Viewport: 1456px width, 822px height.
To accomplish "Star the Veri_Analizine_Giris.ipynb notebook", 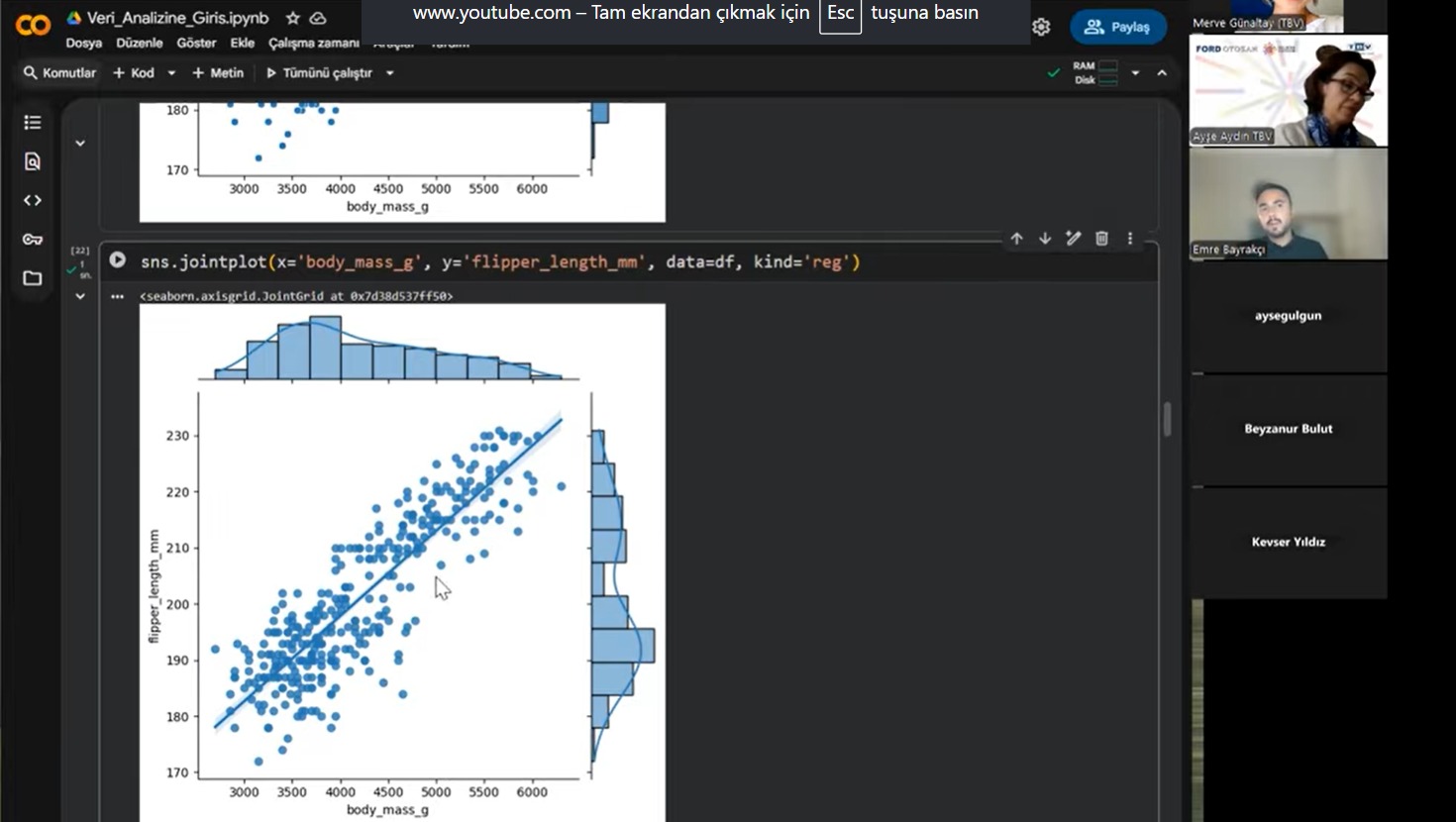I will 292,18.
